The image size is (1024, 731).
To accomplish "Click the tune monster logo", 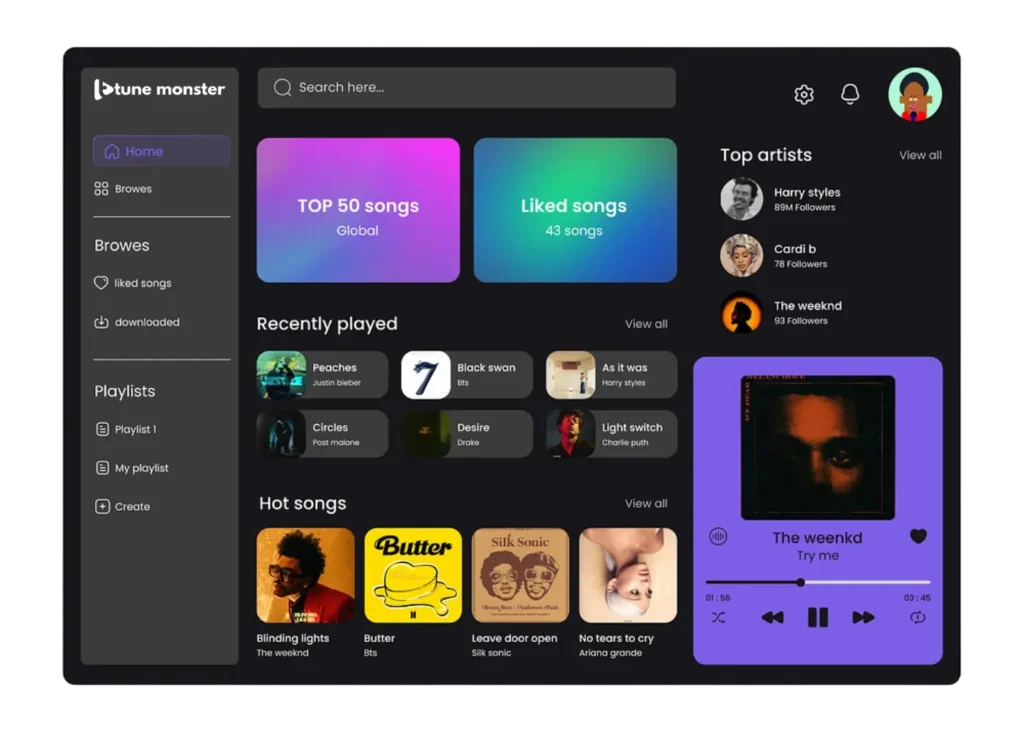I will 159,89.
